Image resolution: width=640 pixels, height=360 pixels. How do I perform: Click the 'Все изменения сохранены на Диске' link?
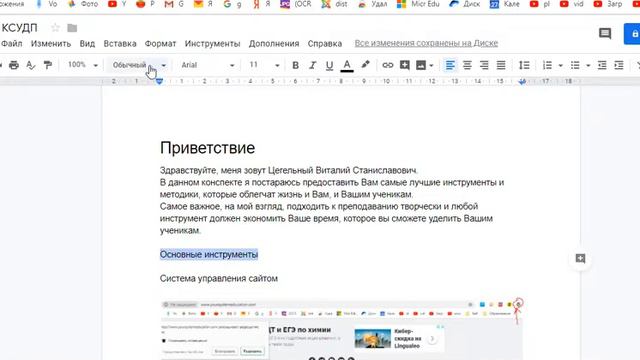point(426,43)
